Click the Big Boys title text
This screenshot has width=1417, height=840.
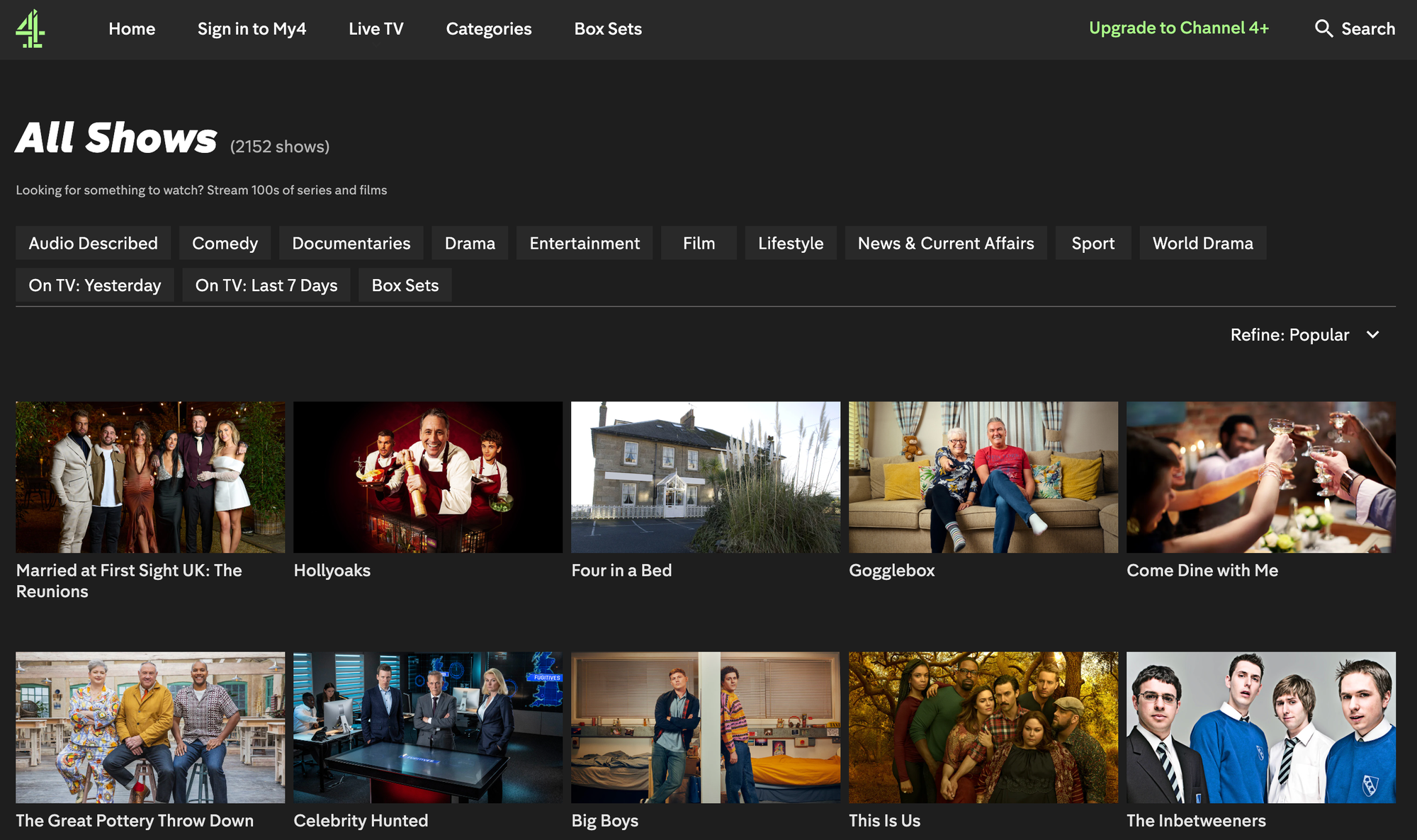point(605,820)
